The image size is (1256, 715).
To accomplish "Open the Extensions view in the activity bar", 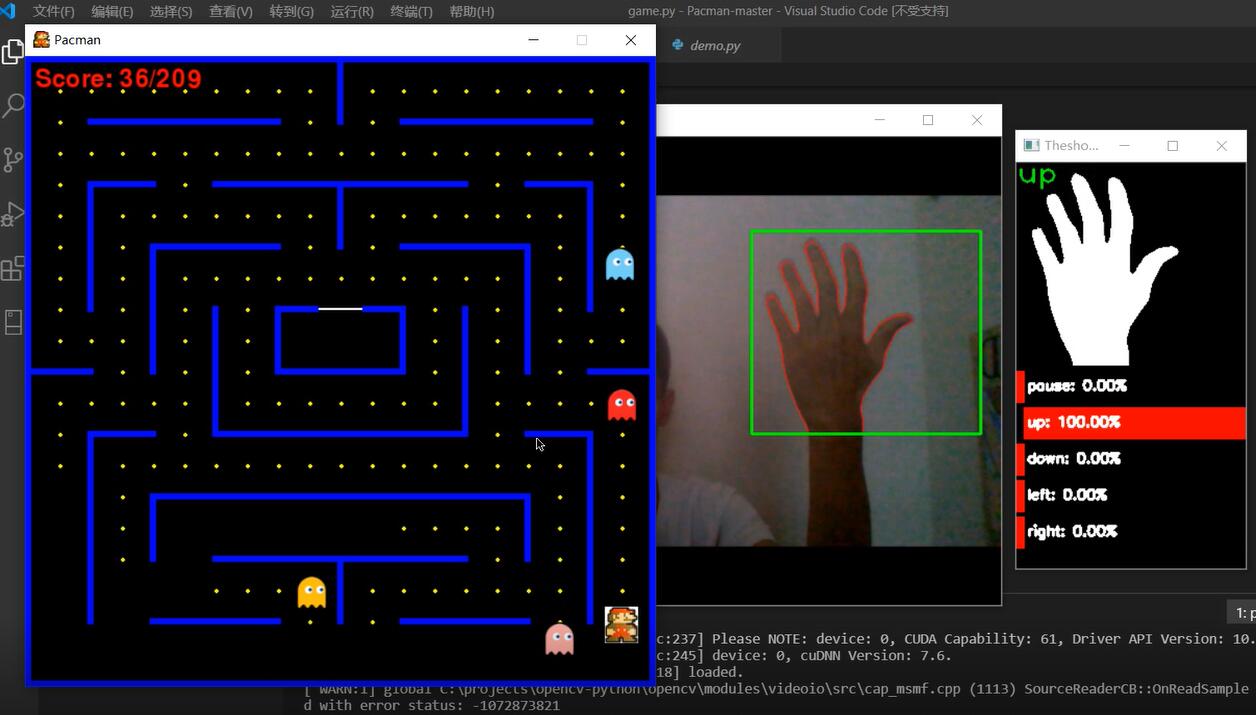I will point(13,268).
